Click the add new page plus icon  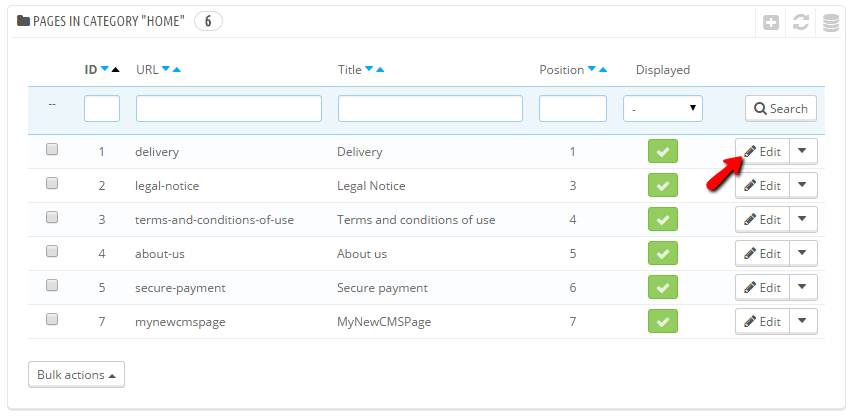[x=771, y=22]
